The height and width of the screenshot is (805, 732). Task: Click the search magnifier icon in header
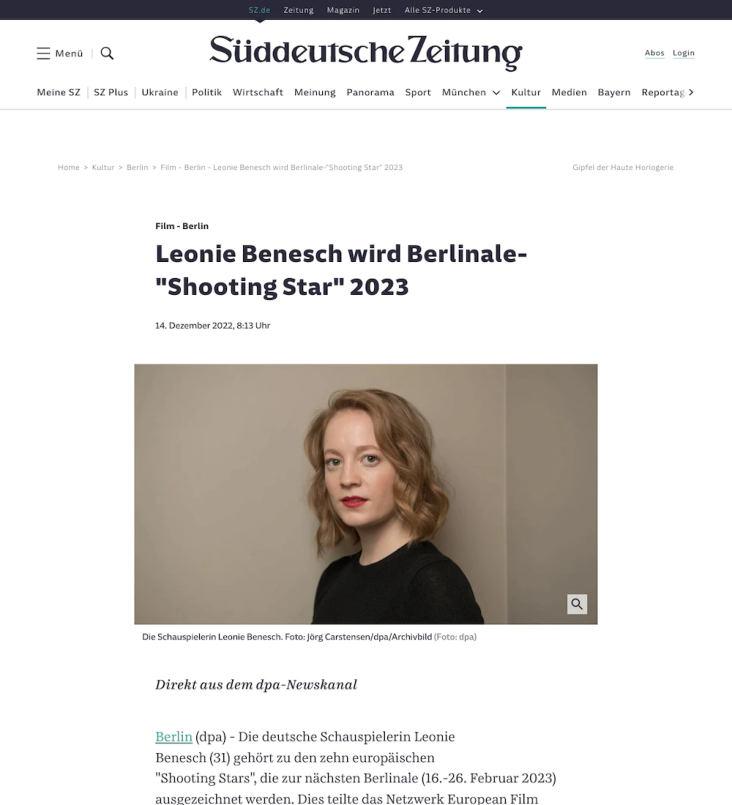(107, 53)
